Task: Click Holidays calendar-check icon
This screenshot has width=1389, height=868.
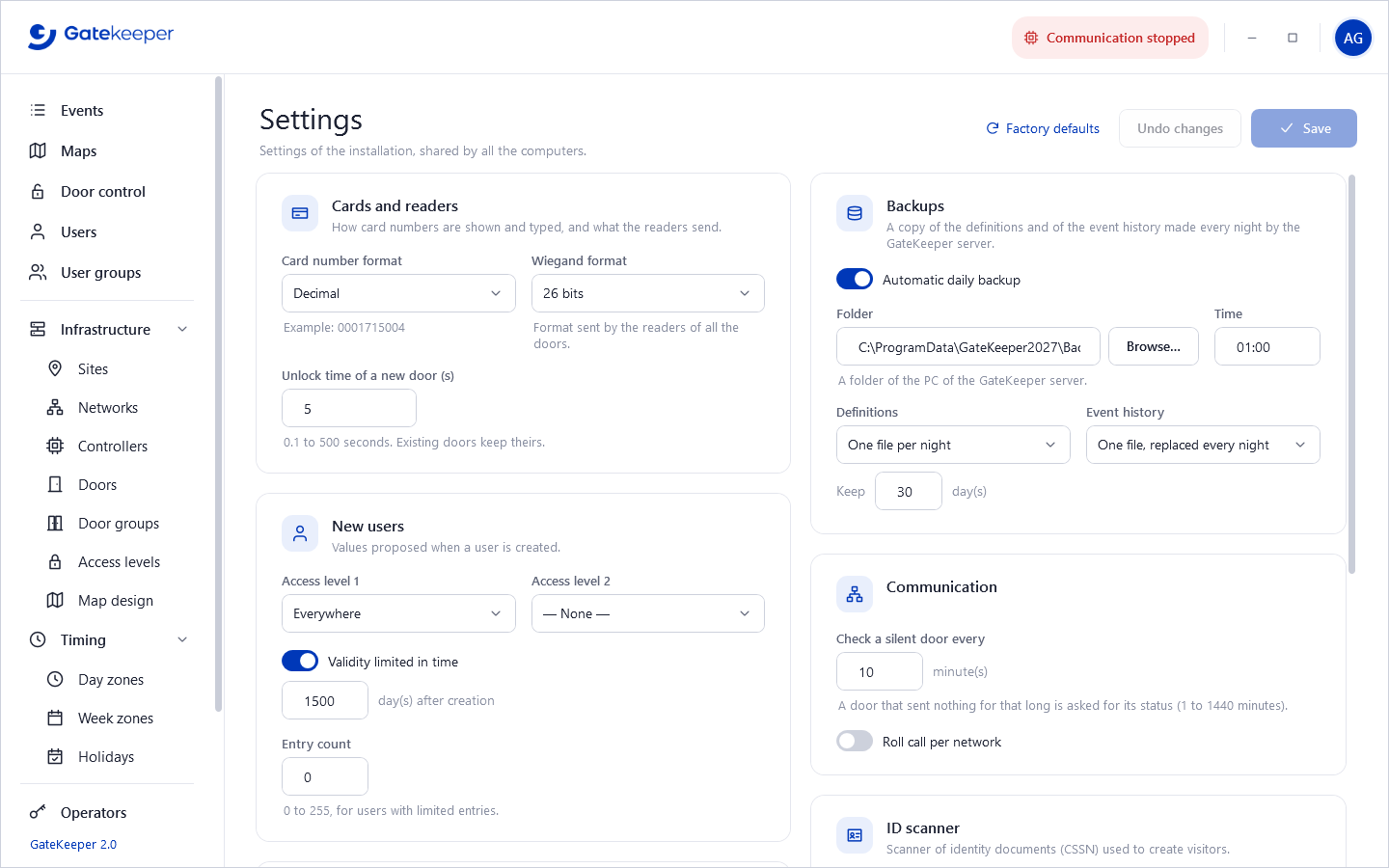Action: (55, 756)
